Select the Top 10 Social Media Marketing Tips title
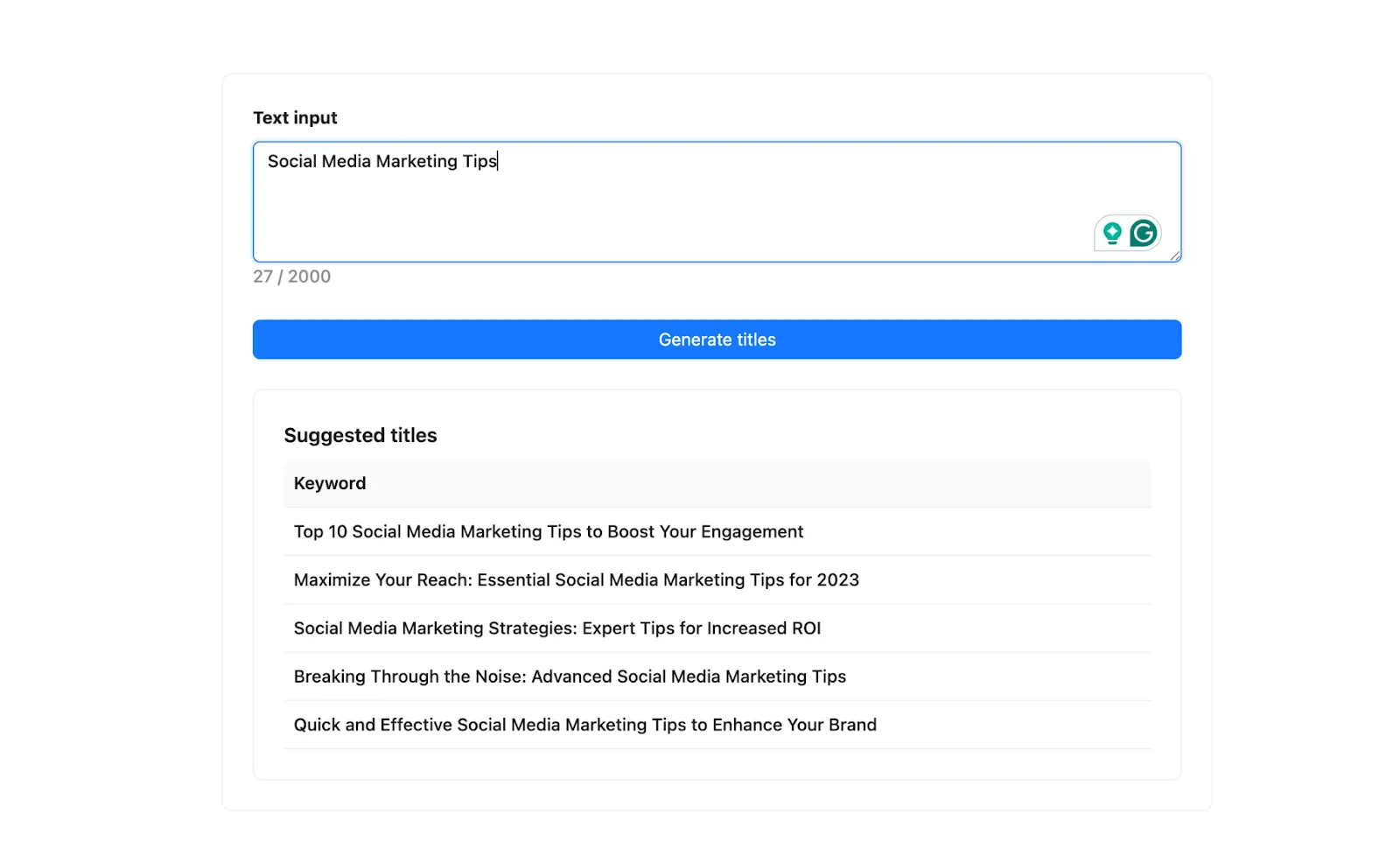This screenshot has height=842, width=1400. [x=548, y=532]
